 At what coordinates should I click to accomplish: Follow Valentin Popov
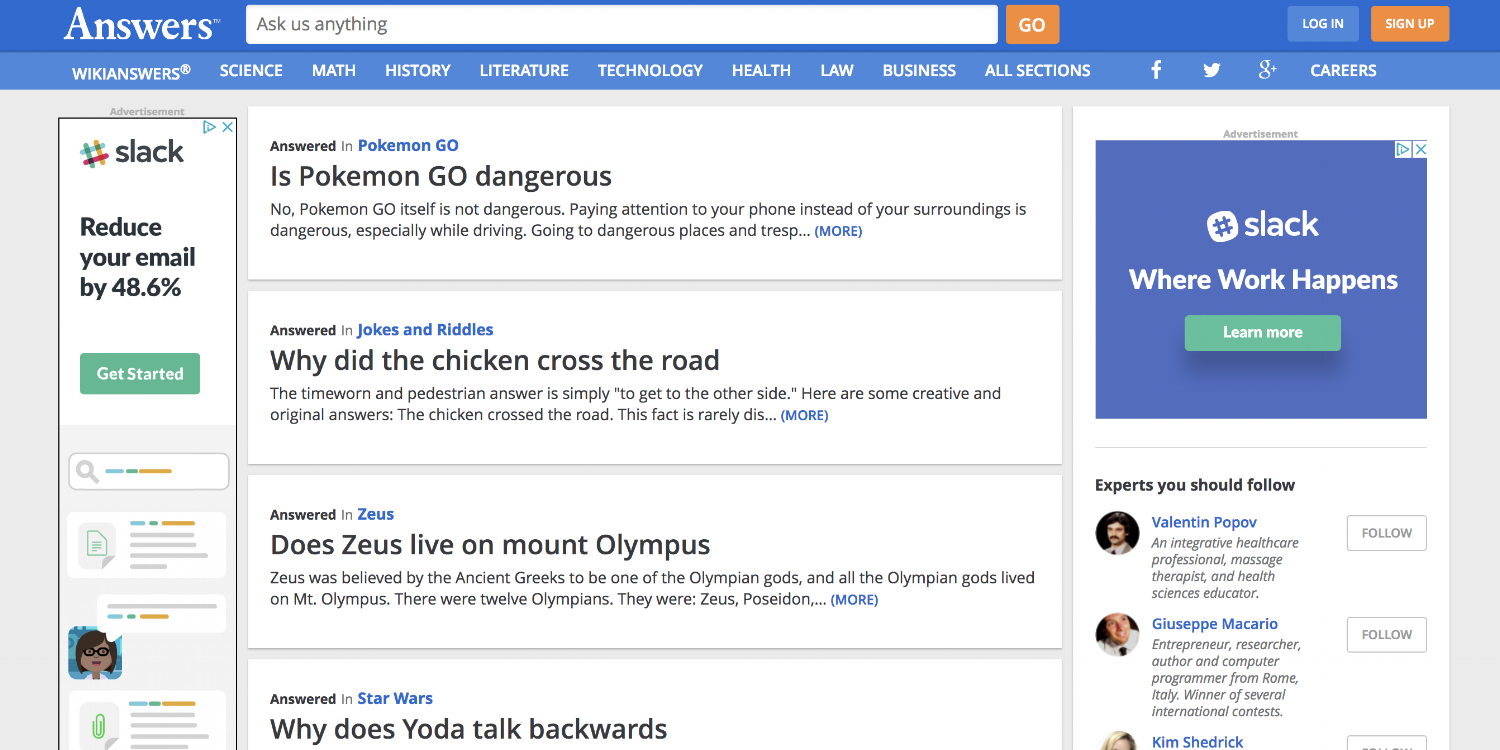click(1387, 533)
